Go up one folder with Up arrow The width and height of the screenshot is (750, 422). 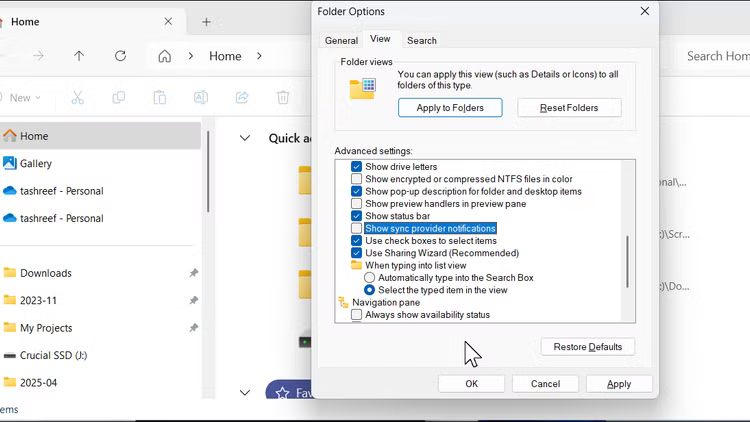(x=79, y=56)
